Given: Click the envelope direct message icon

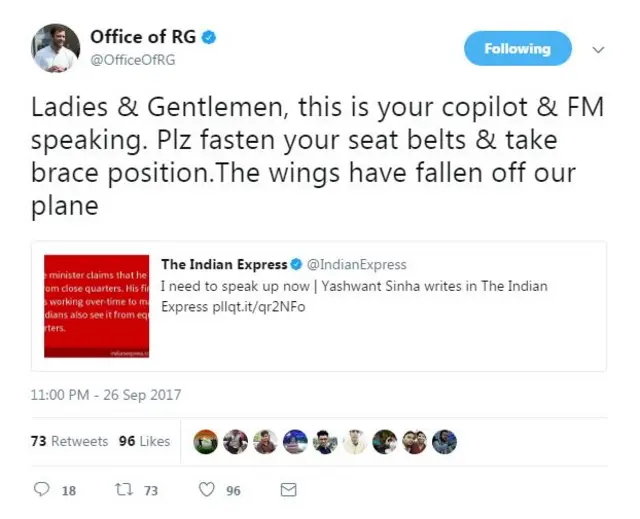Looking at the screenshot, I should click(x=288, y=490).
